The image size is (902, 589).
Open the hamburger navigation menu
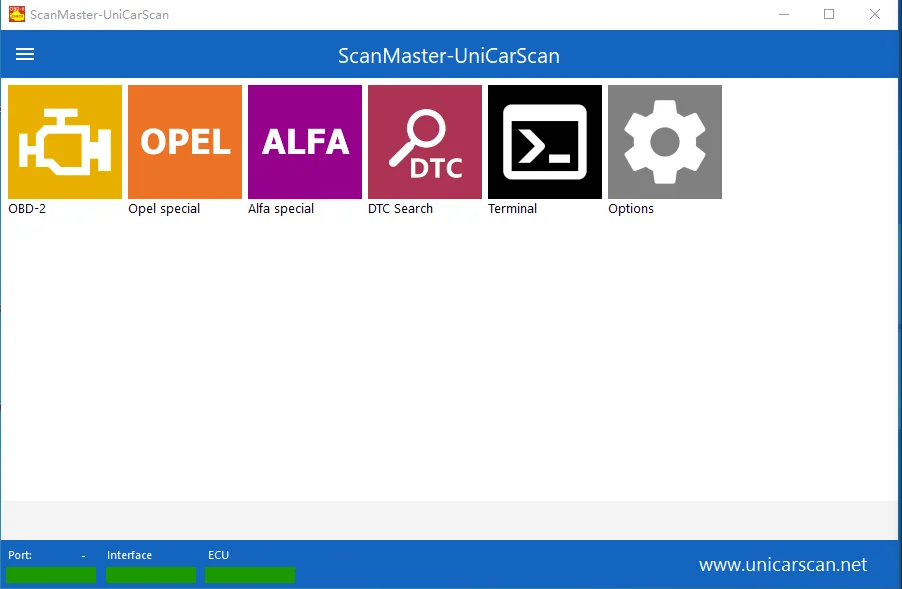25,54
